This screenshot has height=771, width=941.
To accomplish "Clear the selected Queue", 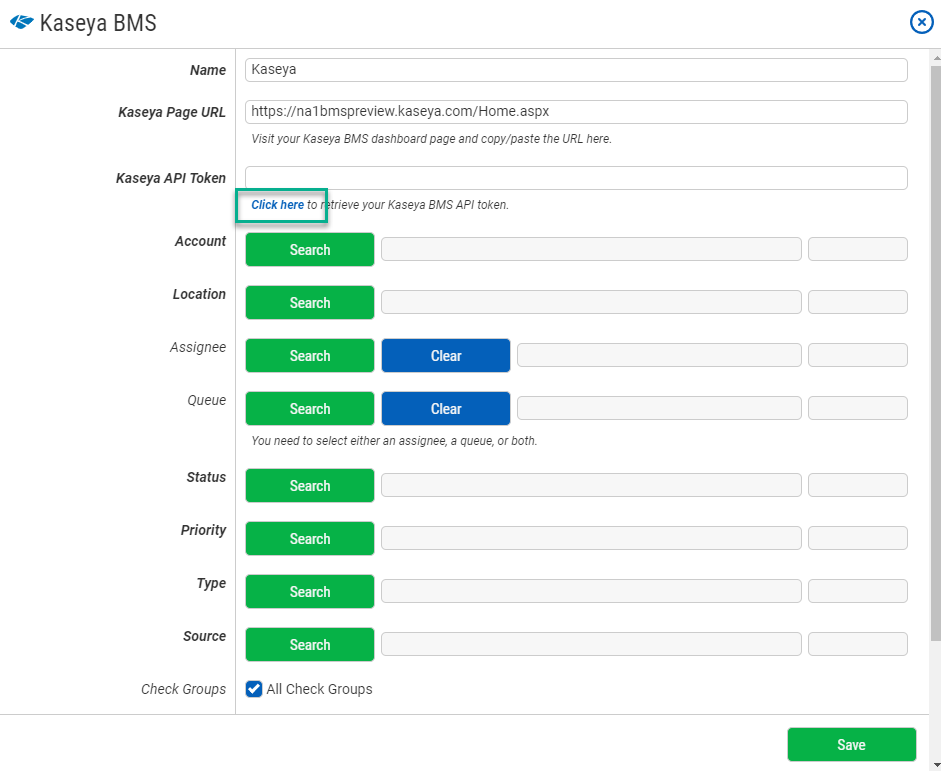I will tap(445, 408).
